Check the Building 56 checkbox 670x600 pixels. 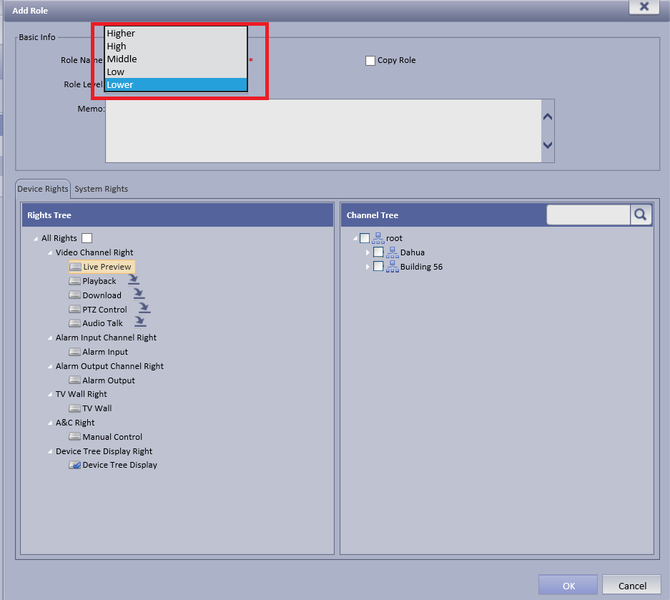point(378,266)
